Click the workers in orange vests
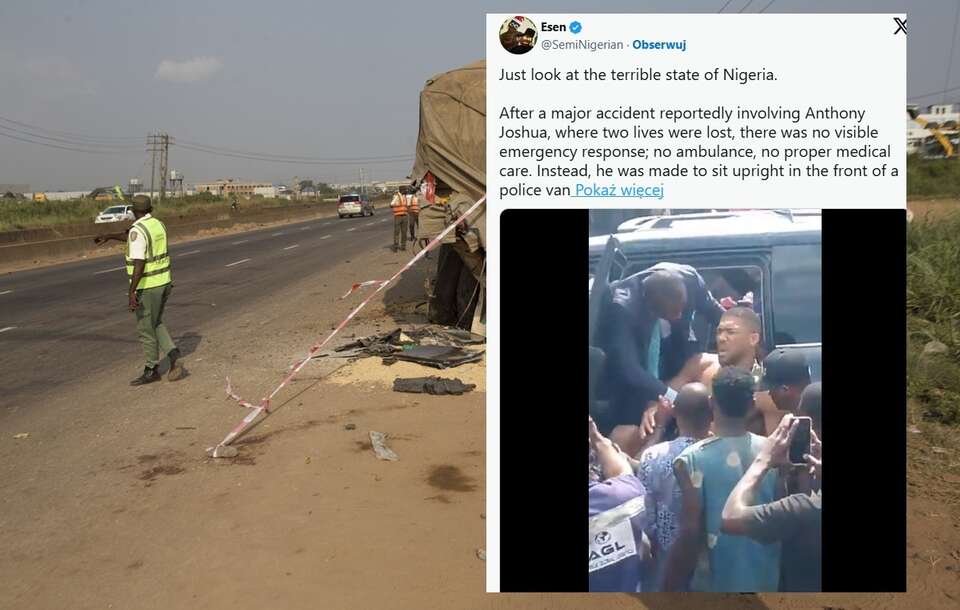960x610 pixels. (x=405, y=218)
